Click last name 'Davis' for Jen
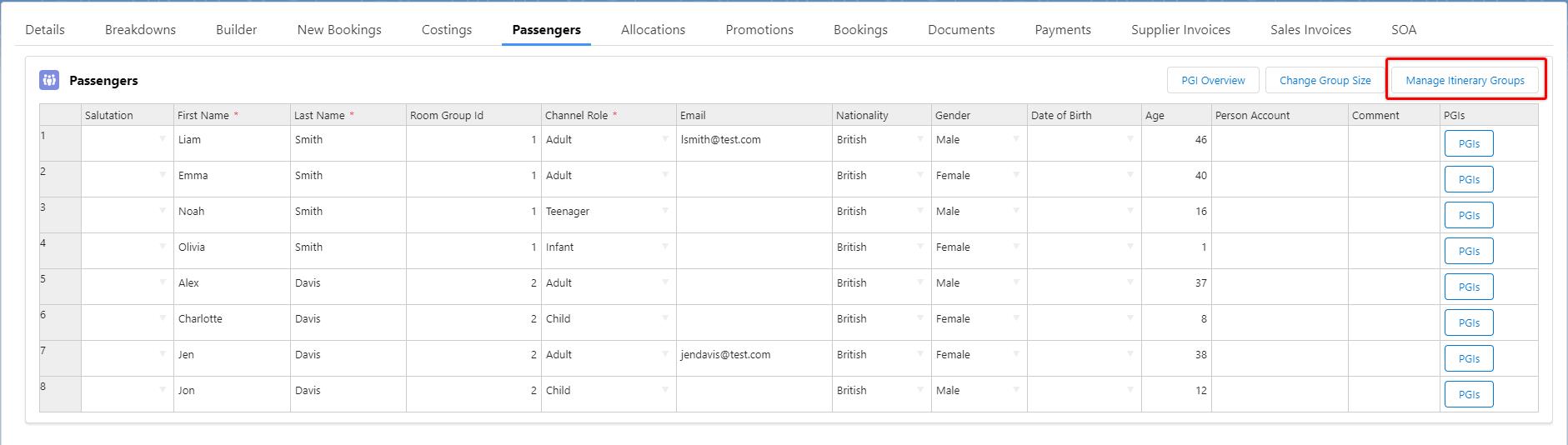Image resolution: width=1568 pixels, height=445 pixels. point(348,358)
